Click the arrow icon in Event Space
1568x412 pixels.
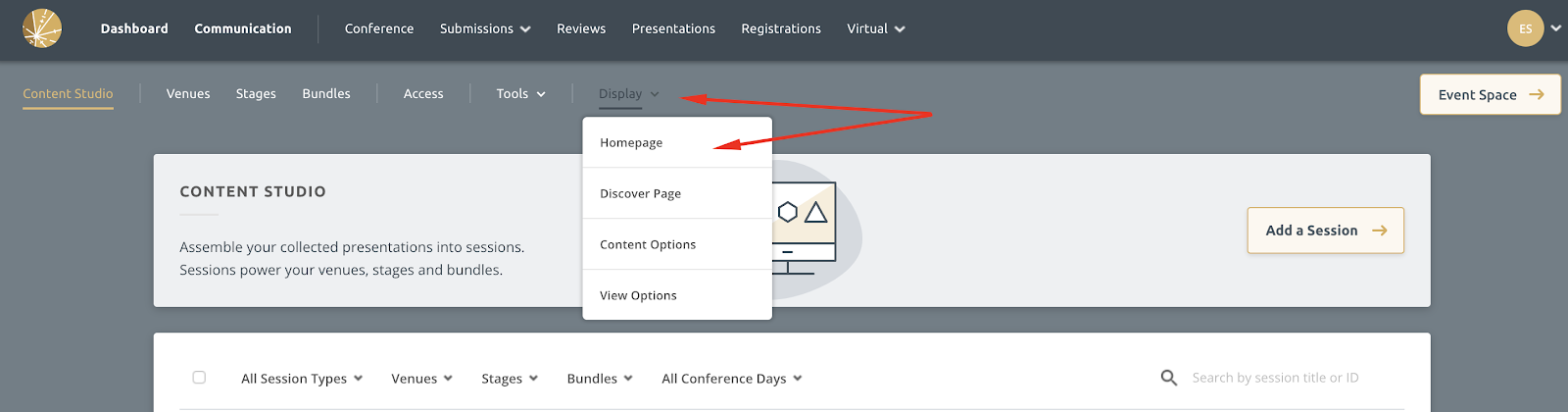point(1537,94)
